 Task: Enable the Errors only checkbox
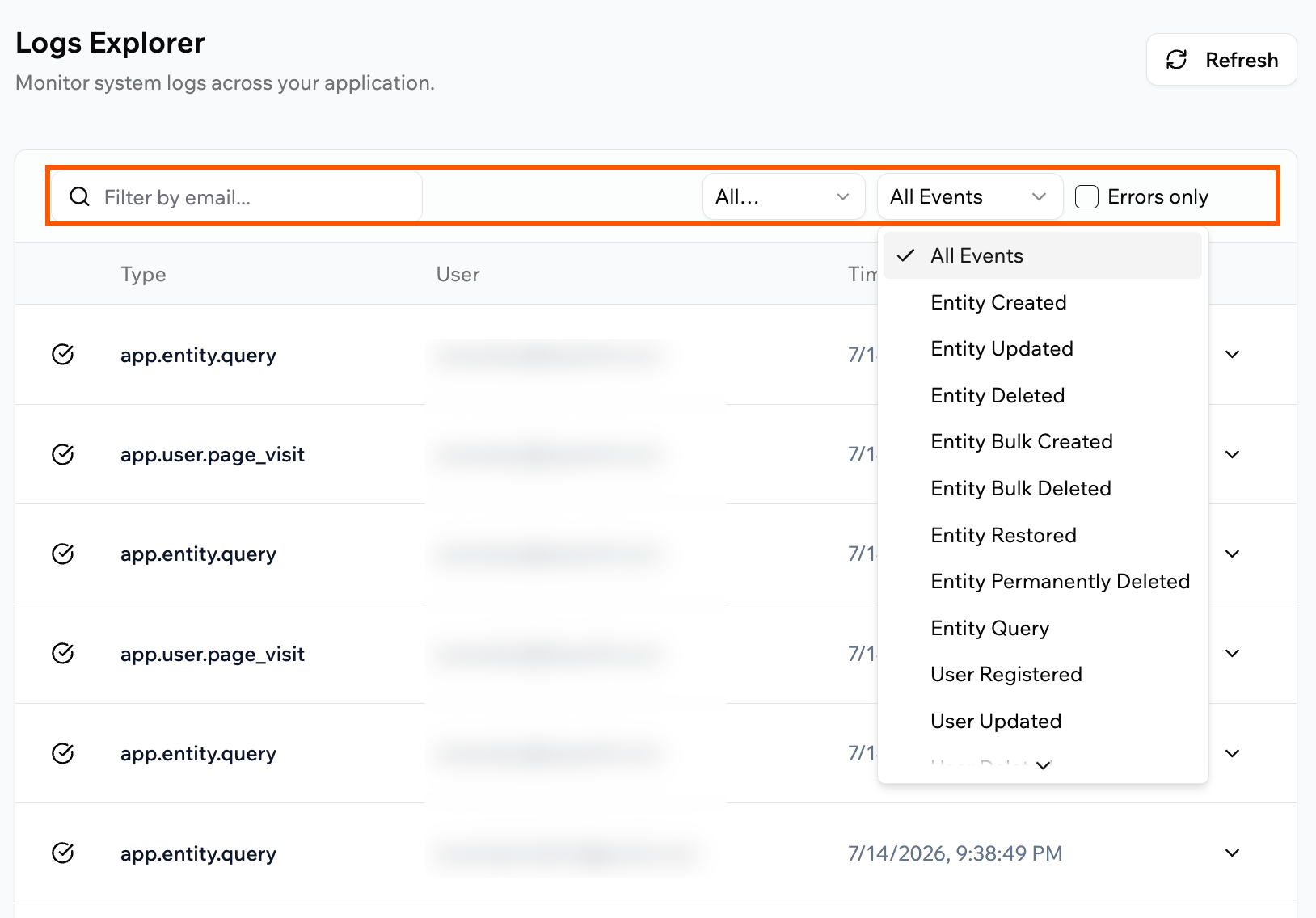1086,197
